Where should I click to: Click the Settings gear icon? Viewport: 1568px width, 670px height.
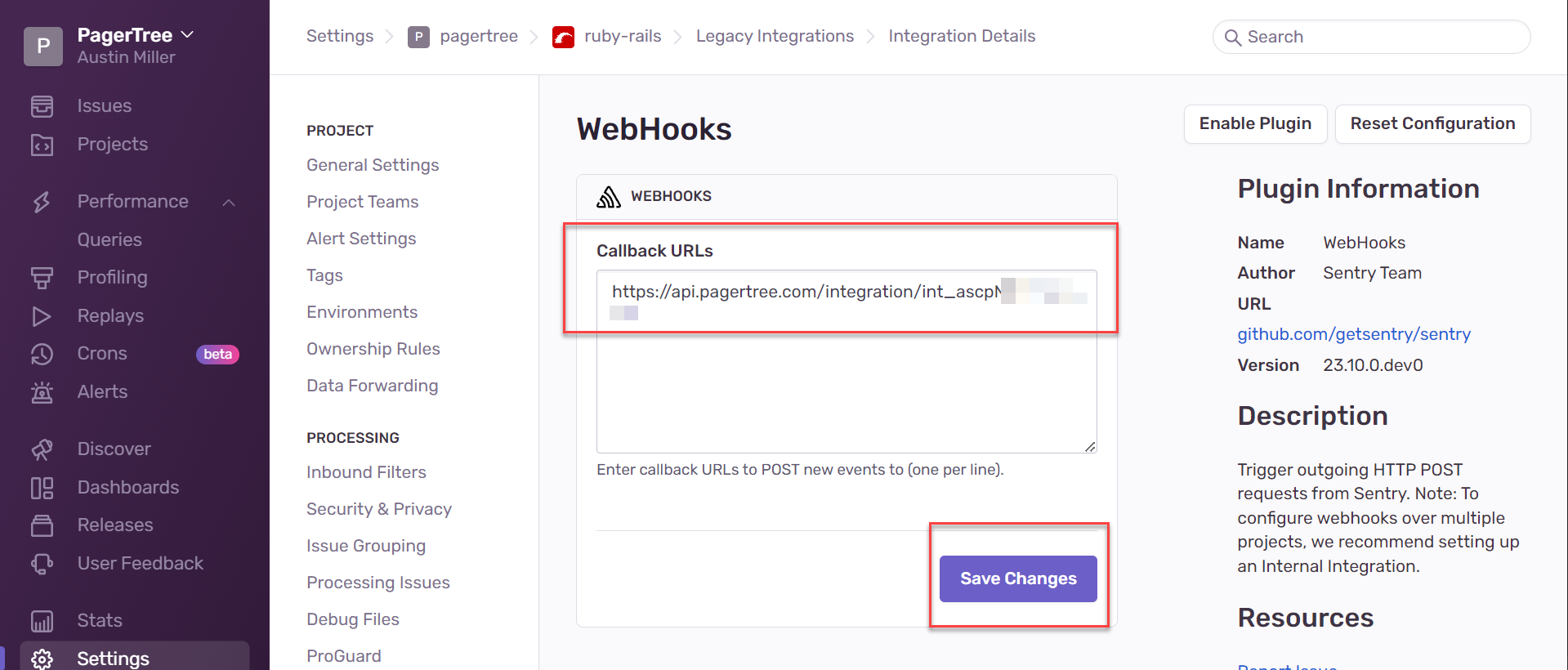tap(42, 659)
